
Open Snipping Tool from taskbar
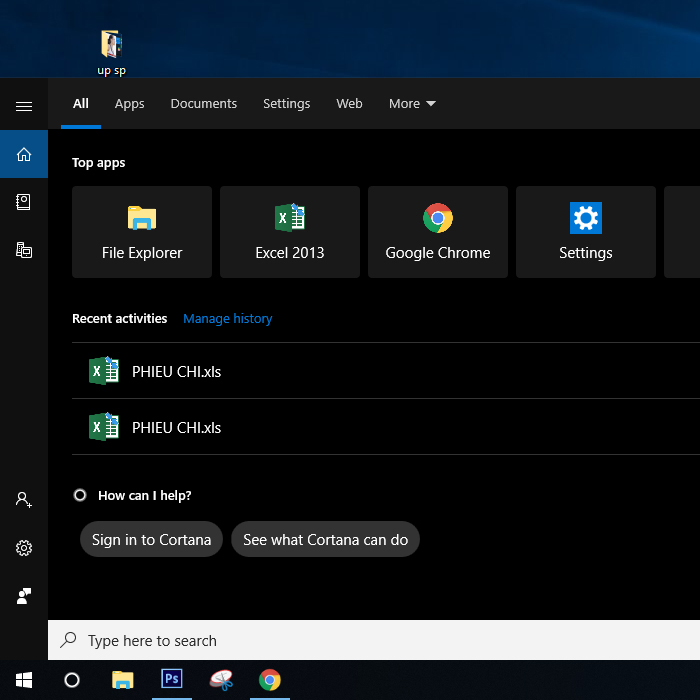coord(221,680)
